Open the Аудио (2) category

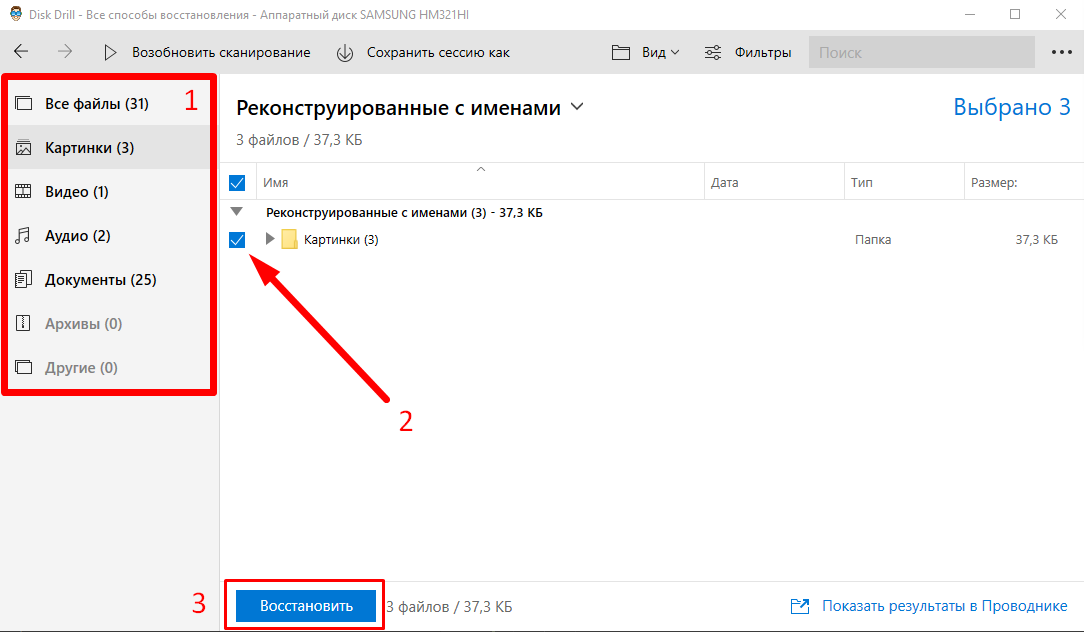click(x=77, y=236)
